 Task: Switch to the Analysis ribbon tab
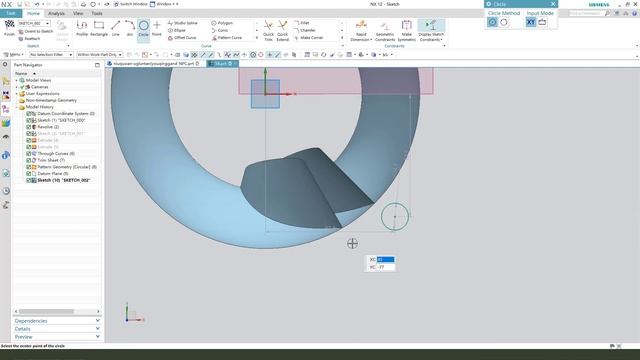(x=56, y=13)
